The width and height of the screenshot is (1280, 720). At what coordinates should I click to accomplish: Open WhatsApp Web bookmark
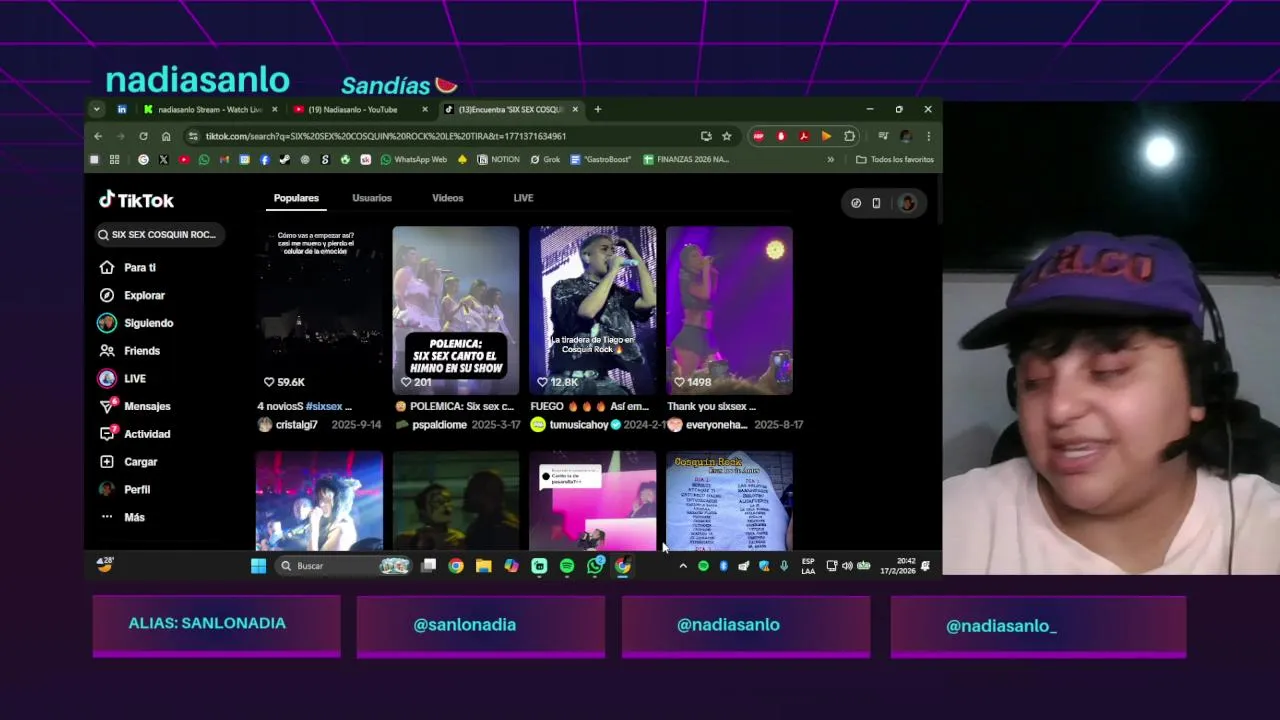point(413,160)
